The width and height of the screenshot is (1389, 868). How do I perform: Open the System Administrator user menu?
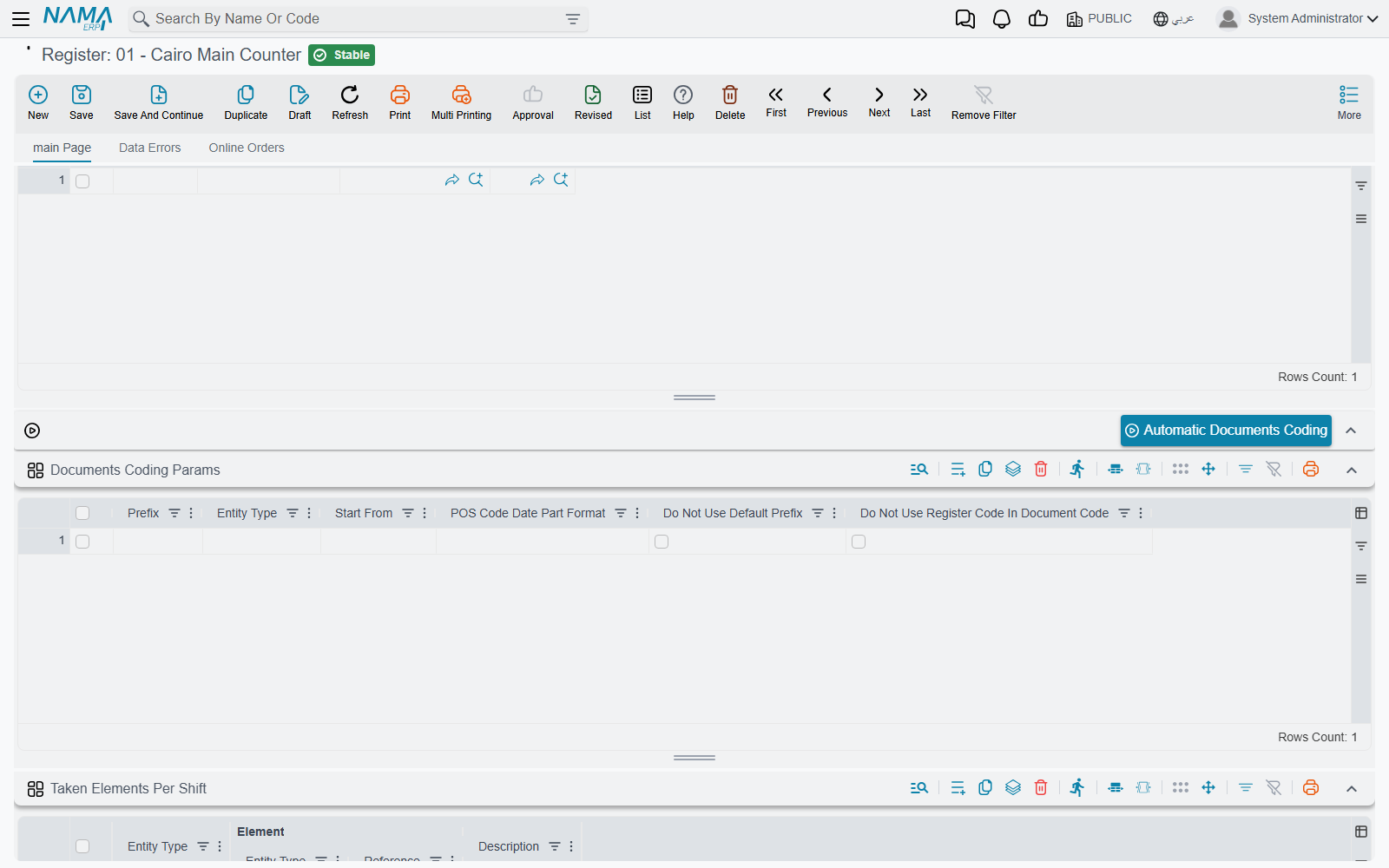[1298, 18]
